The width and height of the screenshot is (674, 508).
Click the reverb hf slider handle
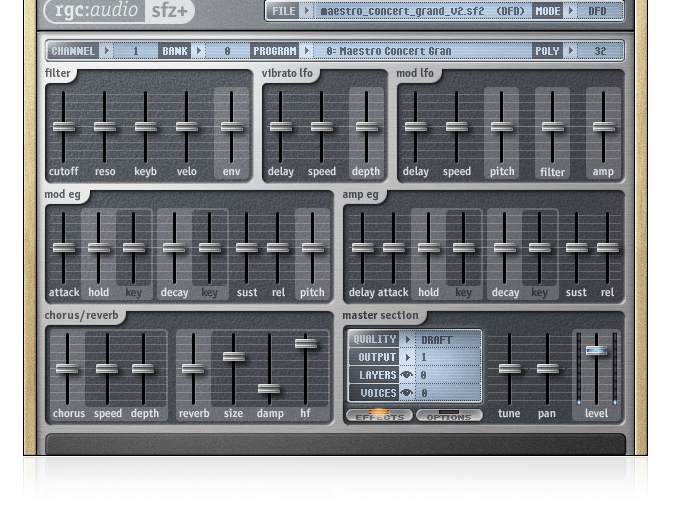[306, 343]
